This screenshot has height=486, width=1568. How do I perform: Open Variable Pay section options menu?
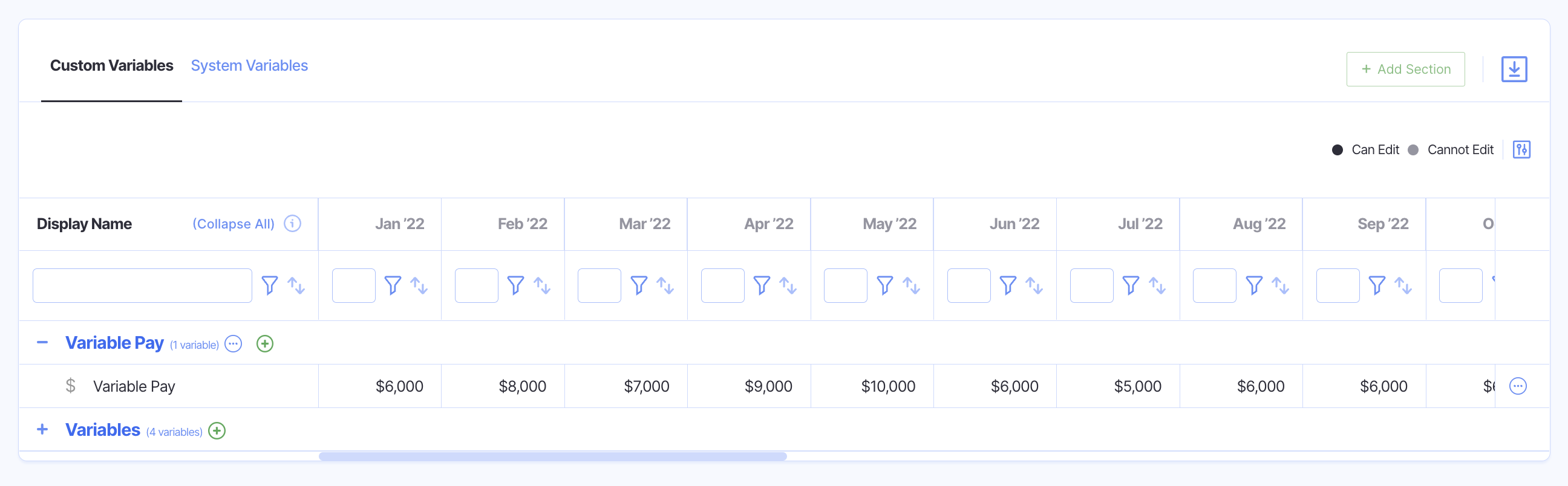point(233,344)
